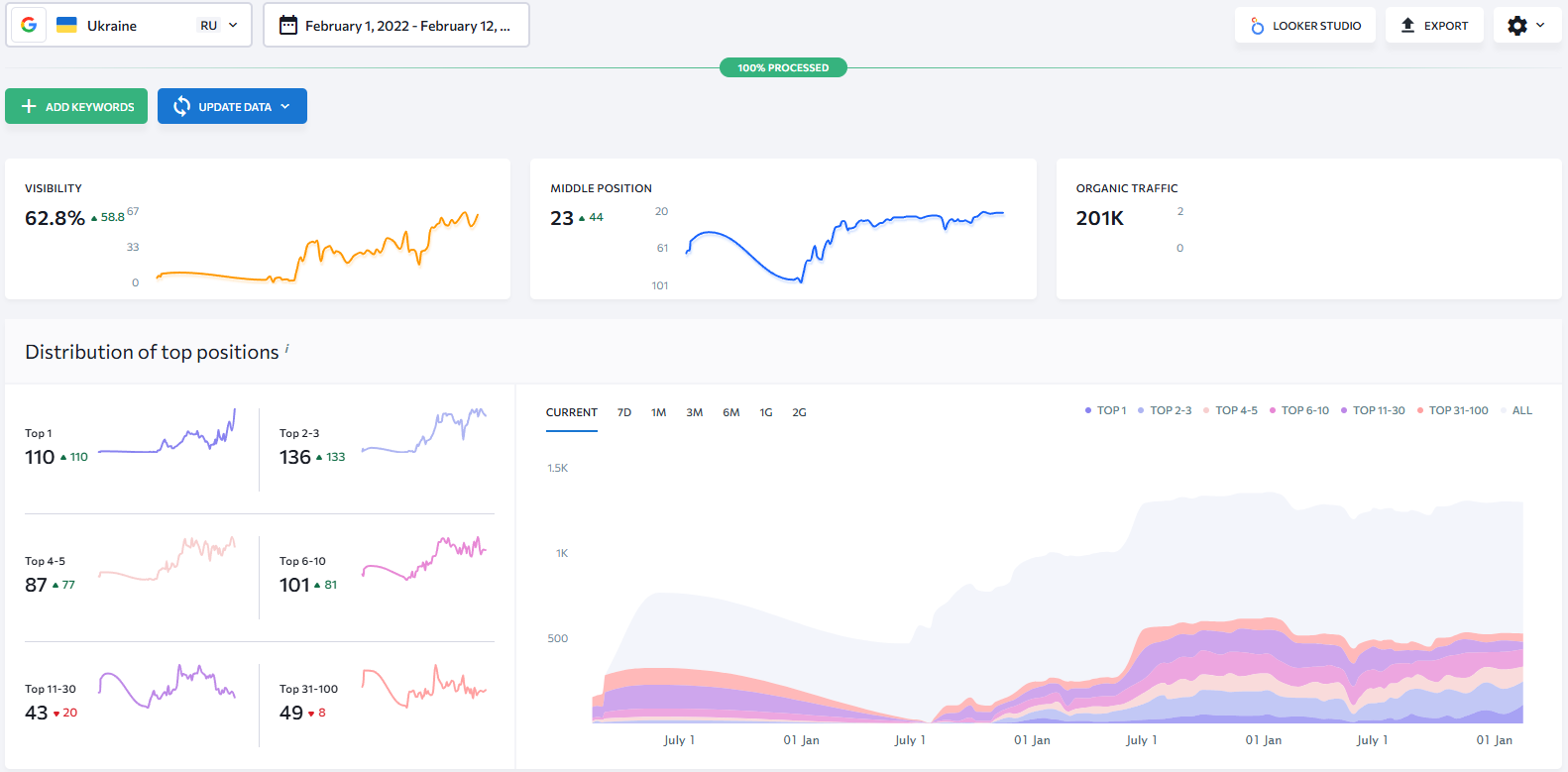Open settings via the gear icon
1568x772 pixels.
pos(1516,26)
